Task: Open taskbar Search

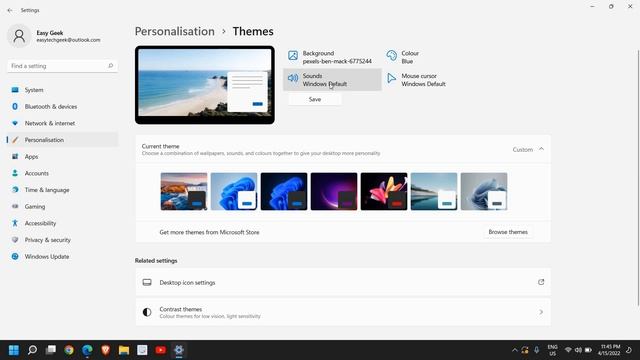Action: (32, 350)
